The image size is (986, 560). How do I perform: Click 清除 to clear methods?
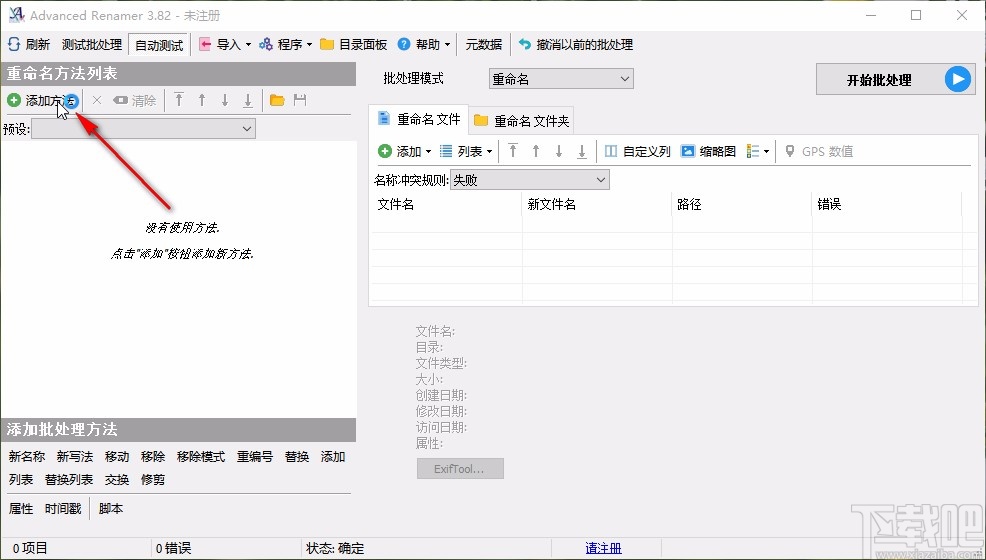(x=135, y=101)
